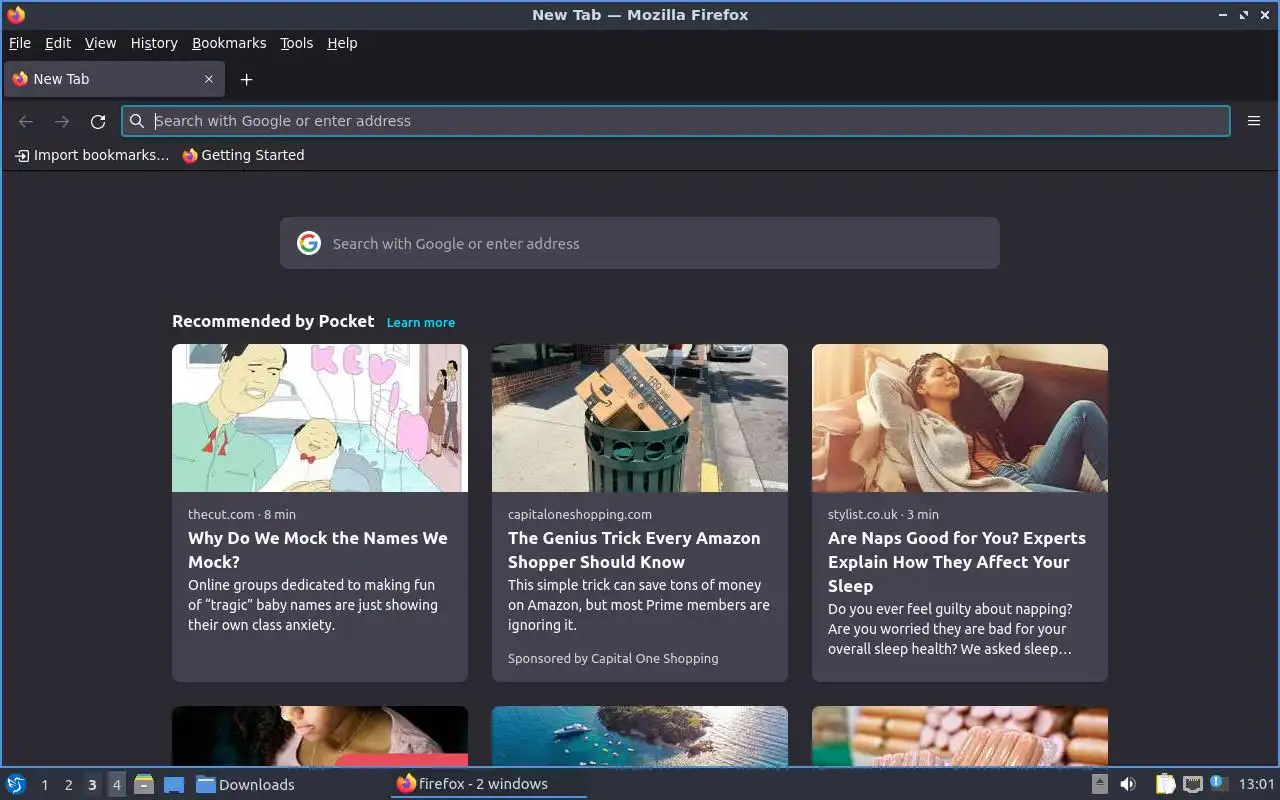The height and width of the screenshot is (800, 1280).
Task: Open the notification bubble tray icon
Action: (x=1218, y=783)
